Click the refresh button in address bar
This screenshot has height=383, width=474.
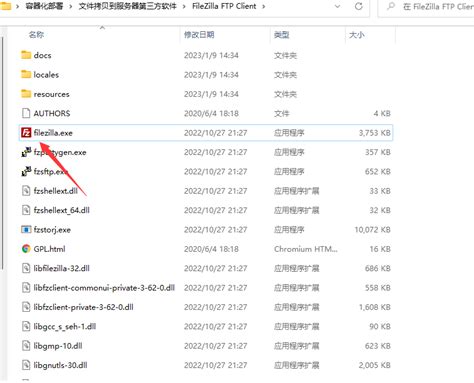(x=359, y=6)
